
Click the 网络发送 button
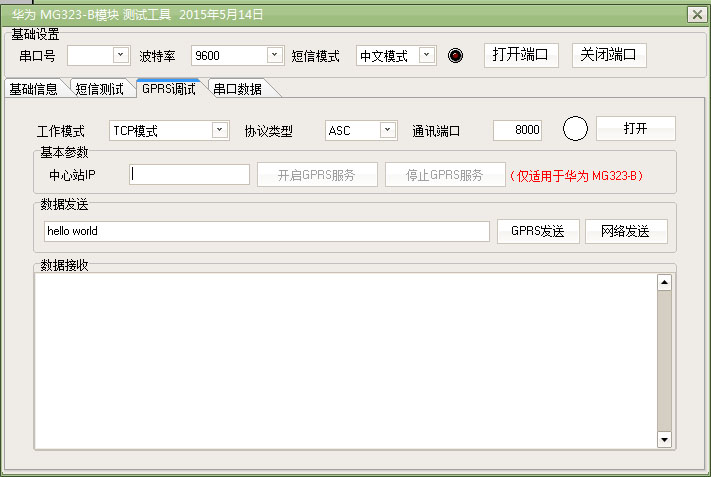pyautogui.click(x=626, y=231)
